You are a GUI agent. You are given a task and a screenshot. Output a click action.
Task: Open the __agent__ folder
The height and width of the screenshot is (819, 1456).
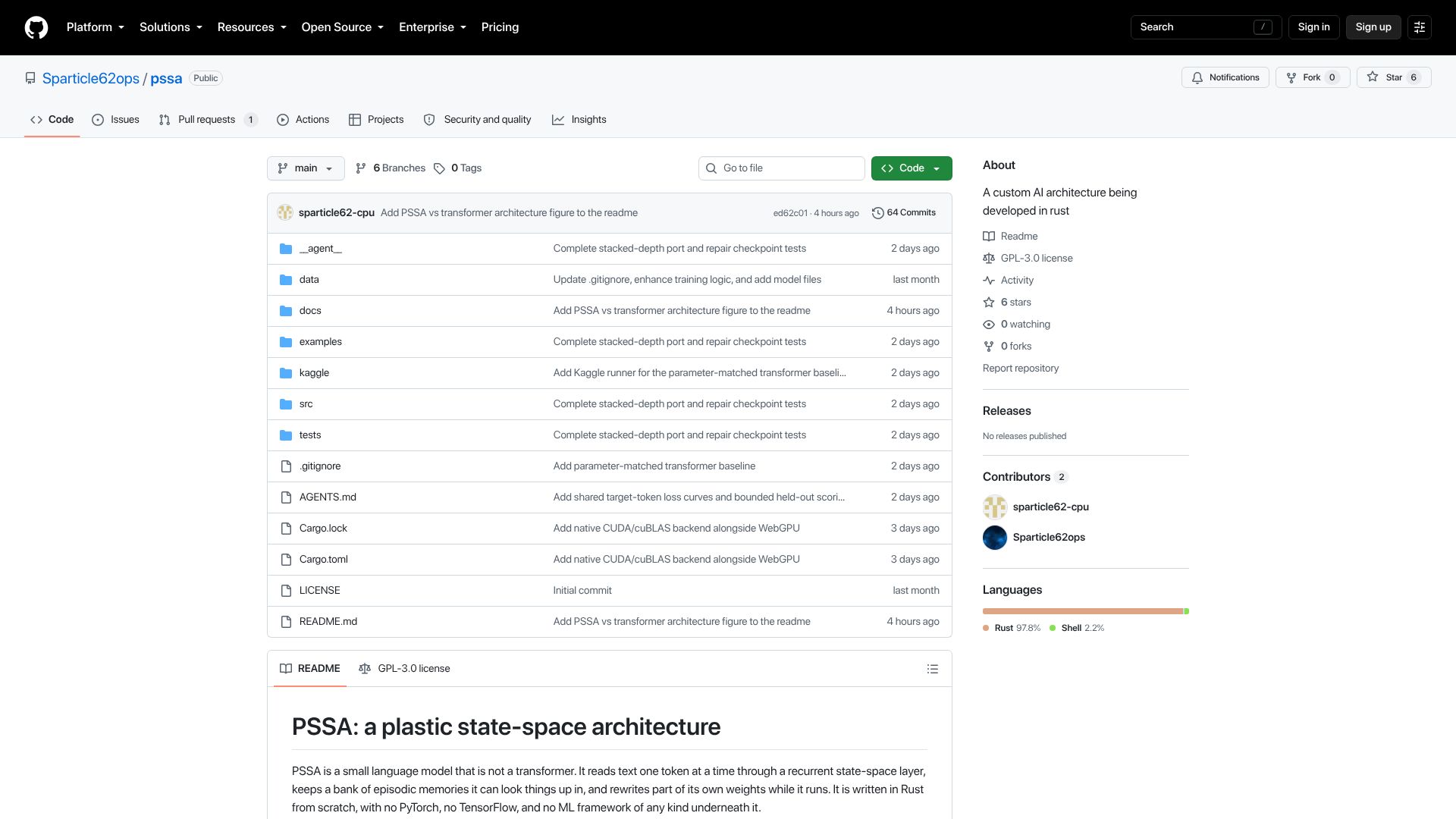(x=320, y=249)
